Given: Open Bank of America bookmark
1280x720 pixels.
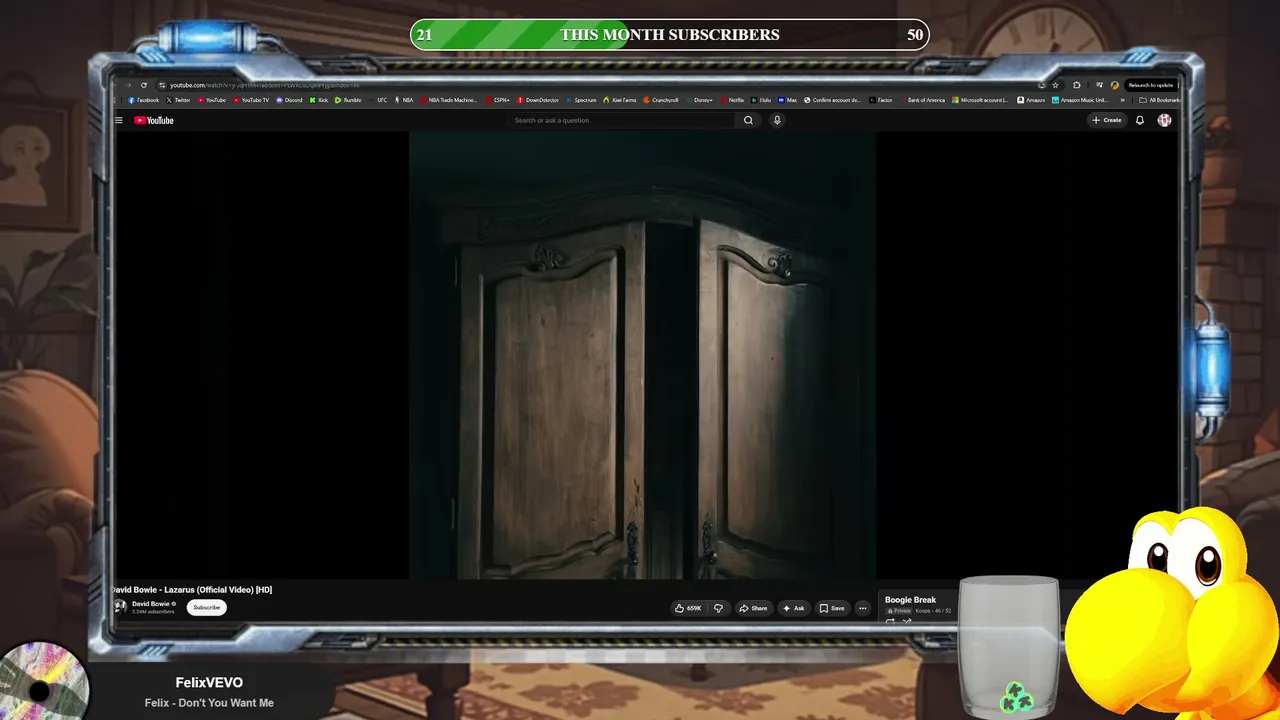Looking at the screenshot, I should pyautogui.click(x=921, y=100).
